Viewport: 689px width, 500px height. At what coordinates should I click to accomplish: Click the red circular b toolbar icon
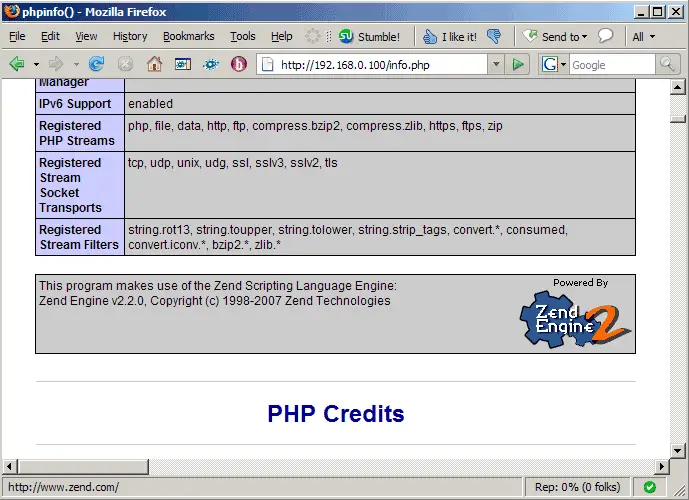pyautogui.click(x=239, y=65)
